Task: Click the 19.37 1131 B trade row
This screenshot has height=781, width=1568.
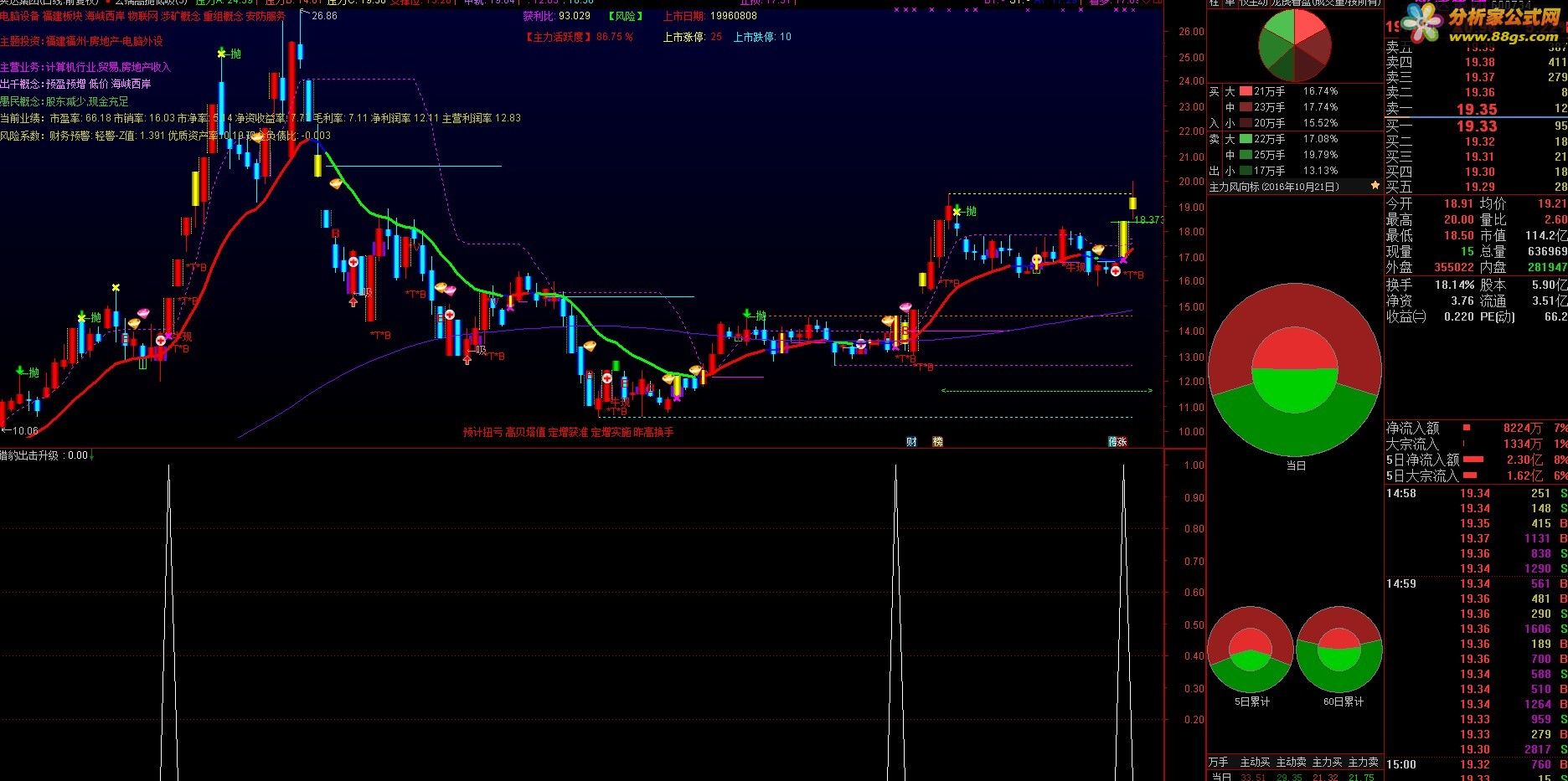Action: (x=1476, y=538)
